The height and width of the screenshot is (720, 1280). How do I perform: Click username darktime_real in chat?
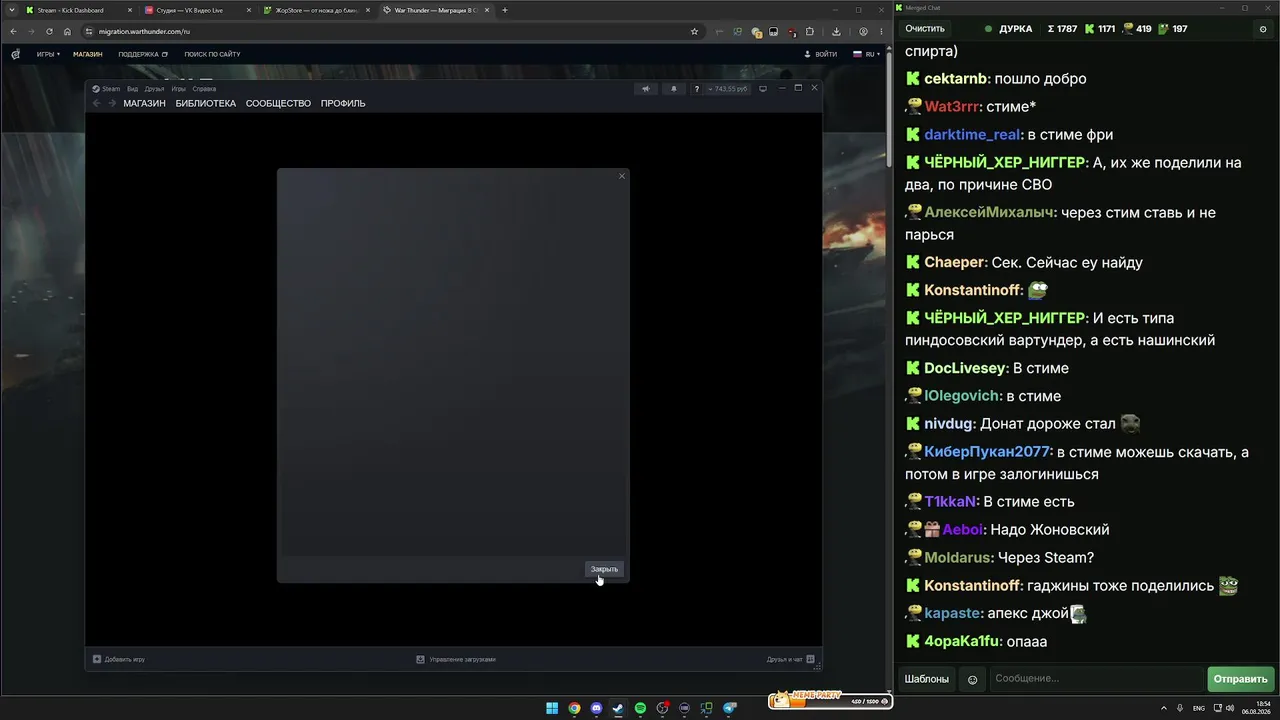point(972,135)
